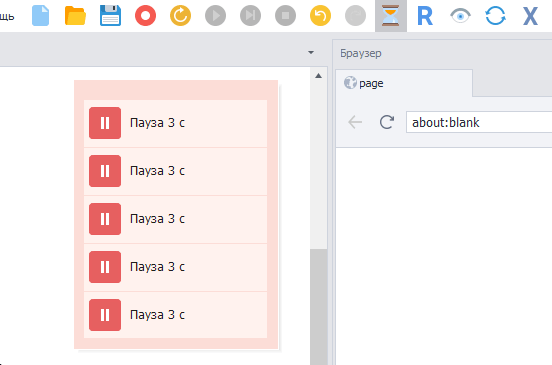Viewport: 552px width, 365px height.
Task: Toggle the eye visibility icon
Action: click(x=460, y=16)
